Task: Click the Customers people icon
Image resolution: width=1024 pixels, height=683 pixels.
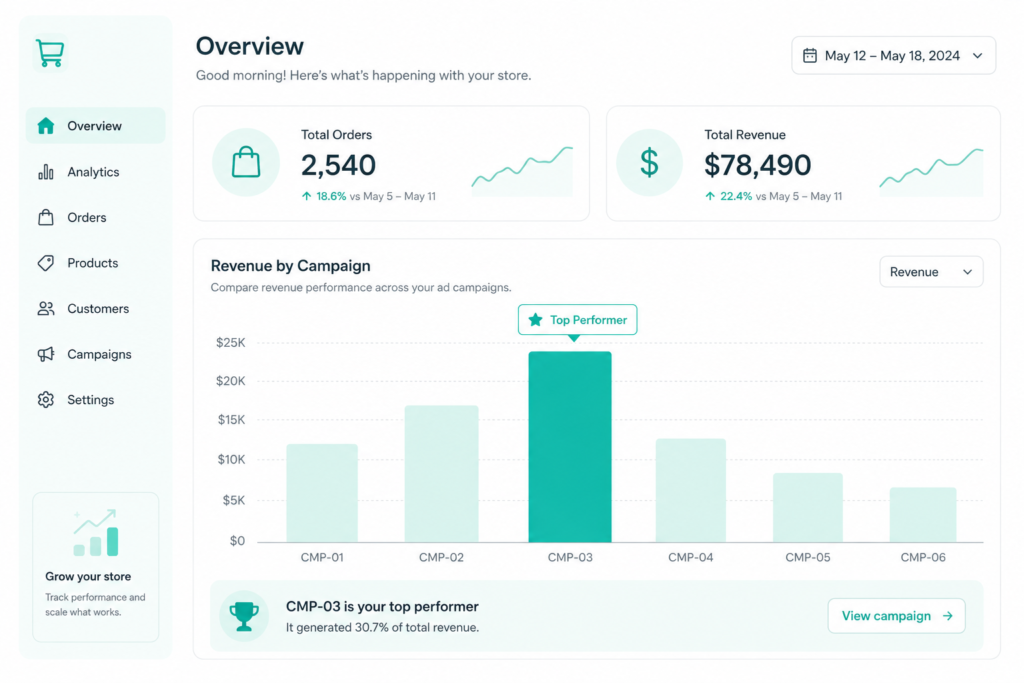Action: click(46, 308)
